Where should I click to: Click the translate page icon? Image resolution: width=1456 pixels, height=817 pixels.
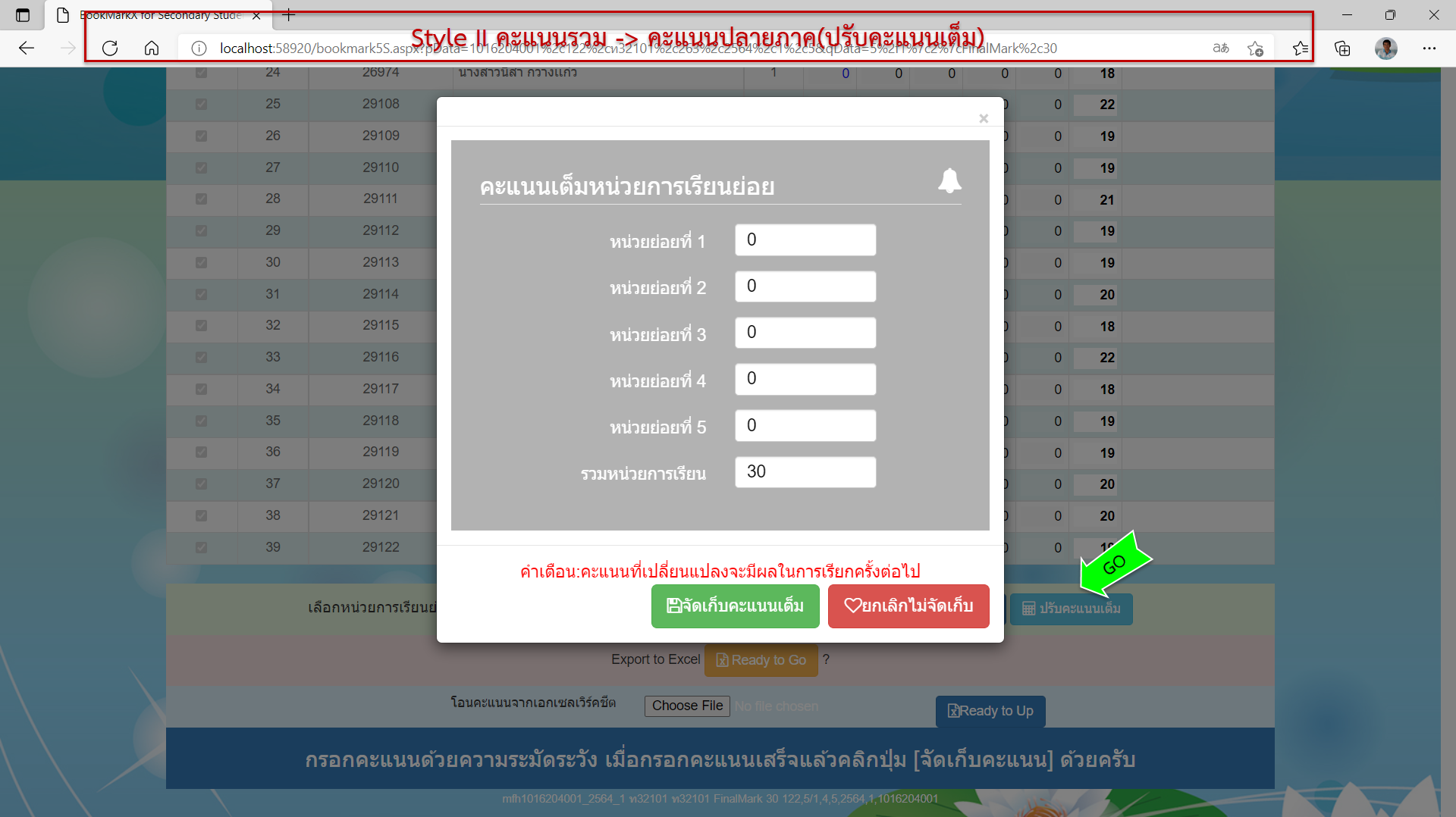tap(1221, 49)
